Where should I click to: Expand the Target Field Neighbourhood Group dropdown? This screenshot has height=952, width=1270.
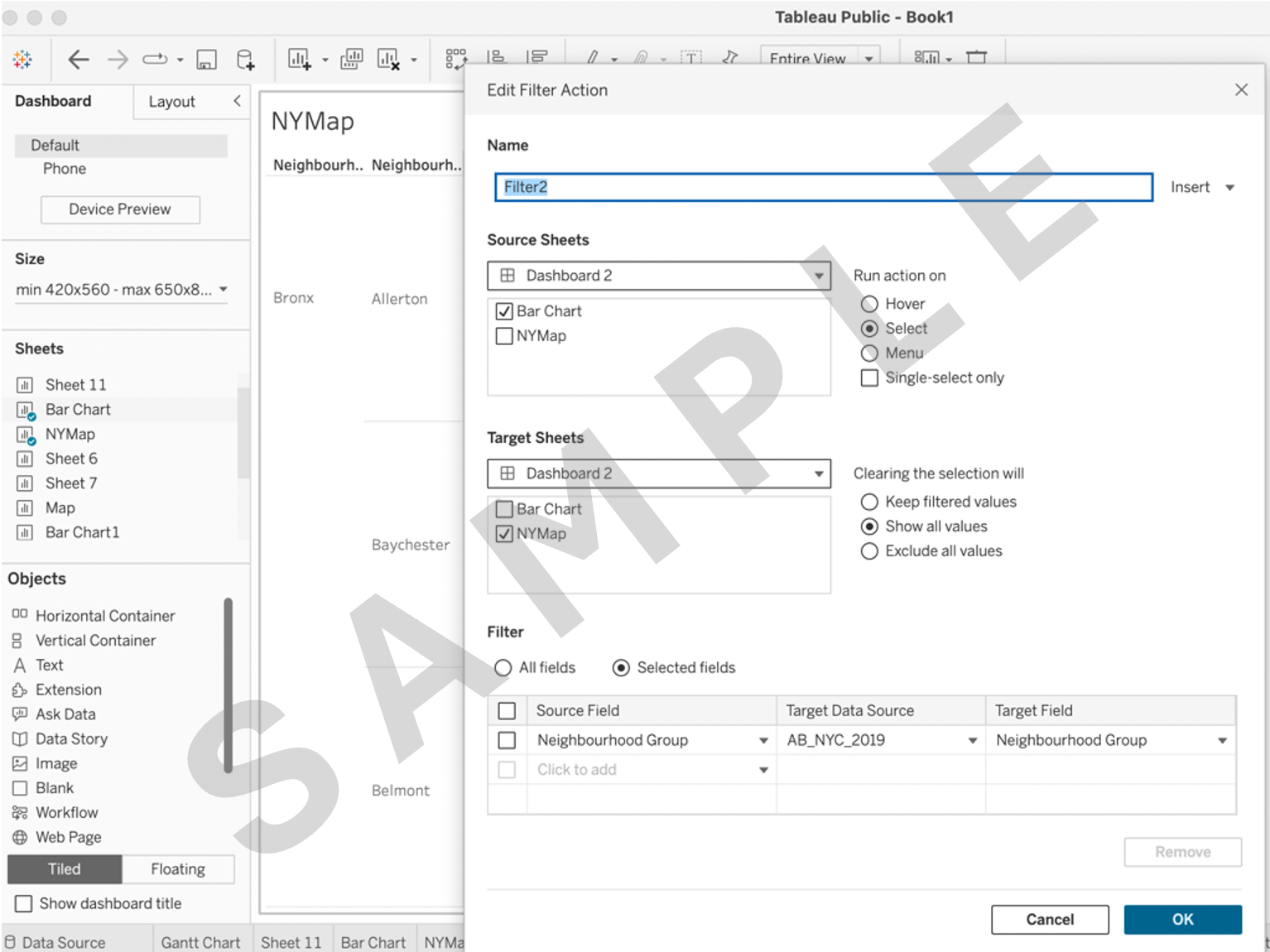click(1222, 741)
